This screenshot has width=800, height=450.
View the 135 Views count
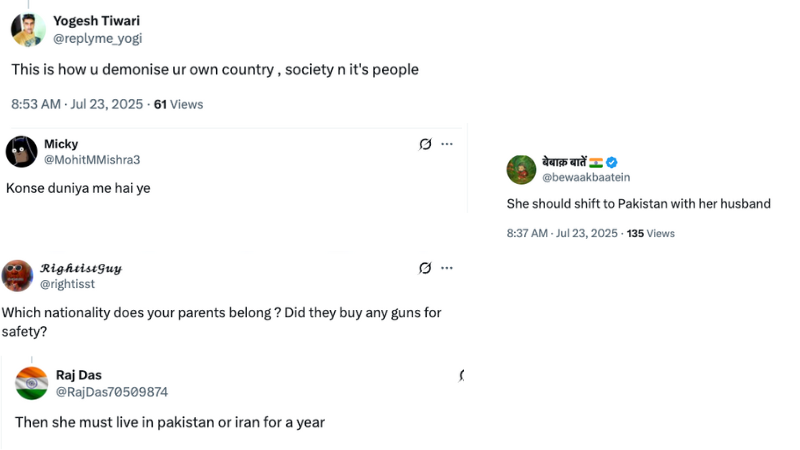650,233
